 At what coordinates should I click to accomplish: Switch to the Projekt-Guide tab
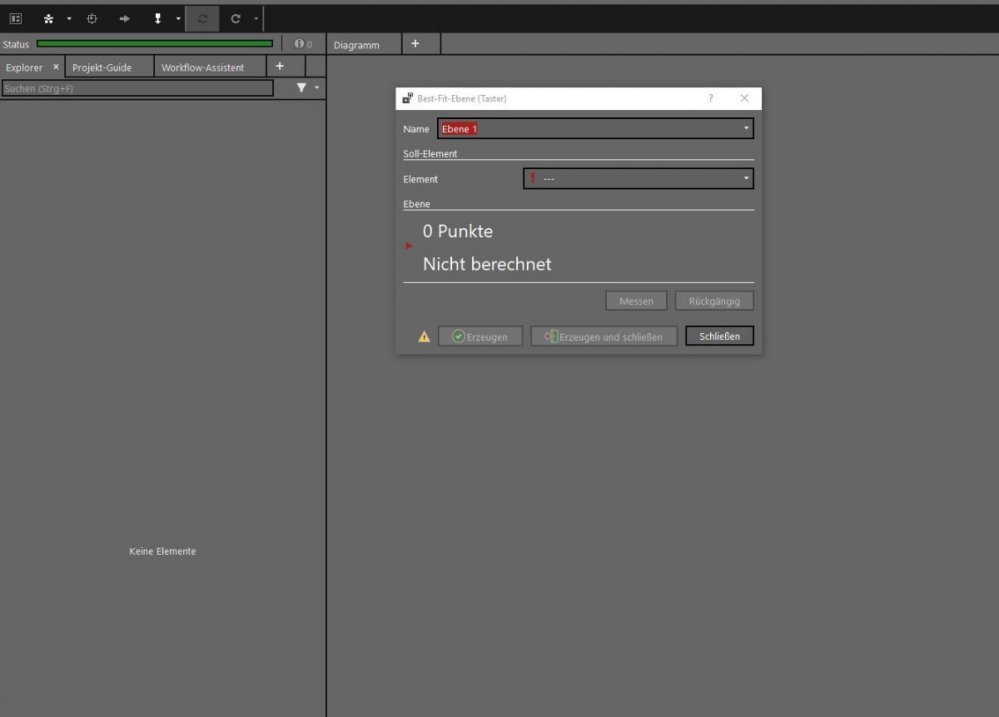[102, 67]
